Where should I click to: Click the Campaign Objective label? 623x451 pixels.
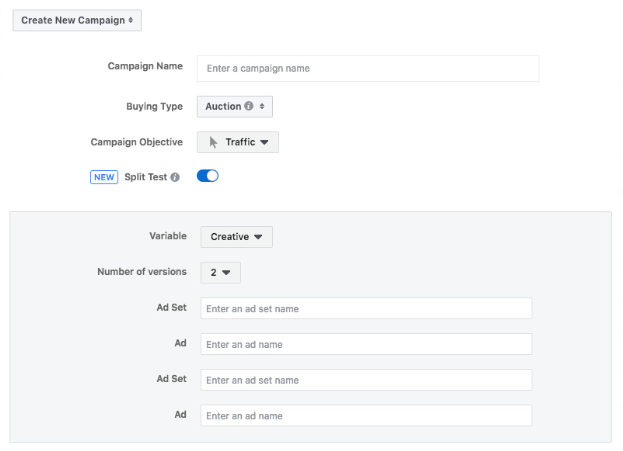click(137, 142)
